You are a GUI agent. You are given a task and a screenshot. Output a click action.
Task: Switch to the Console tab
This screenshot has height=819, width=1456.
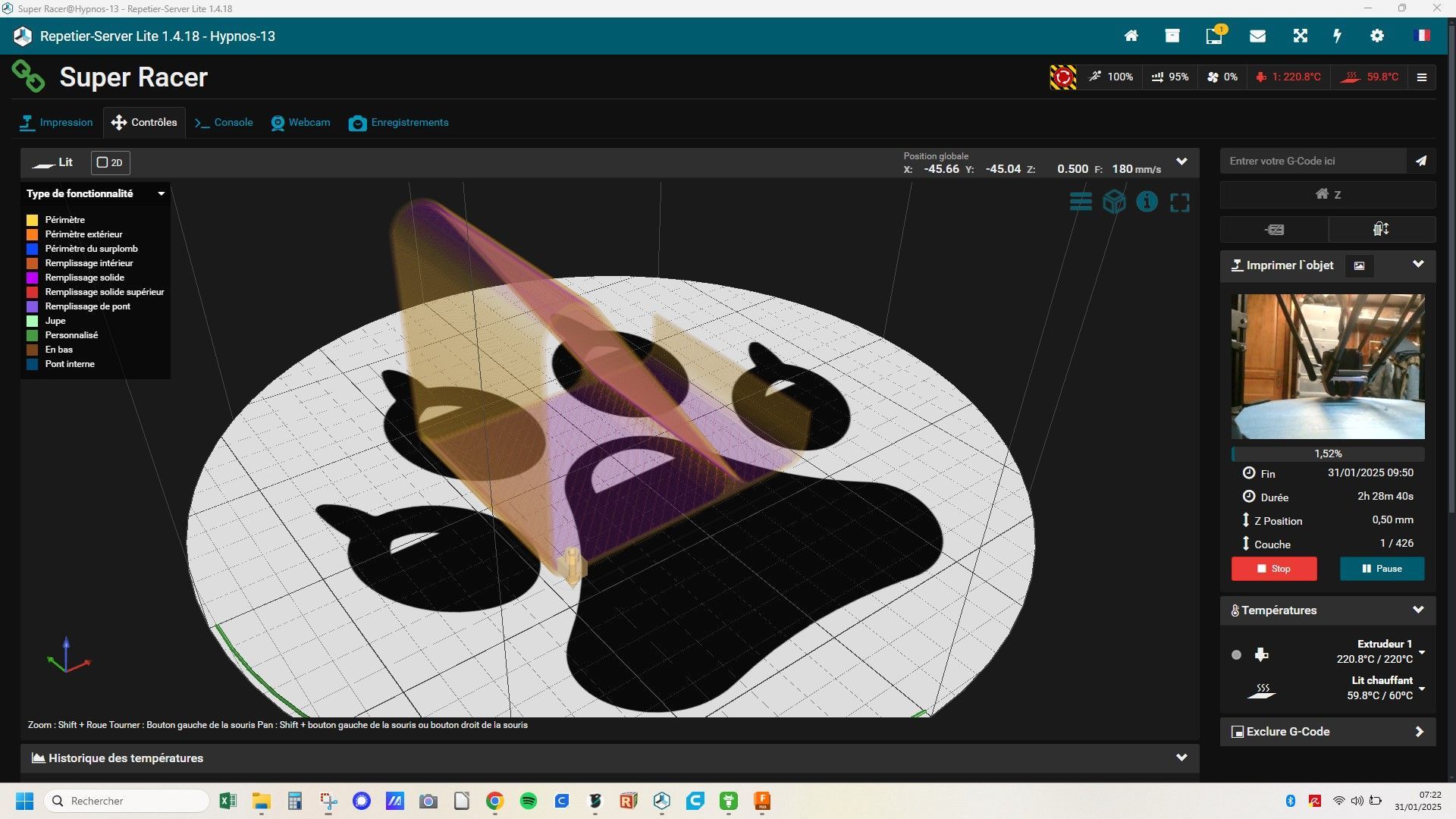click(x=224, y=122)
